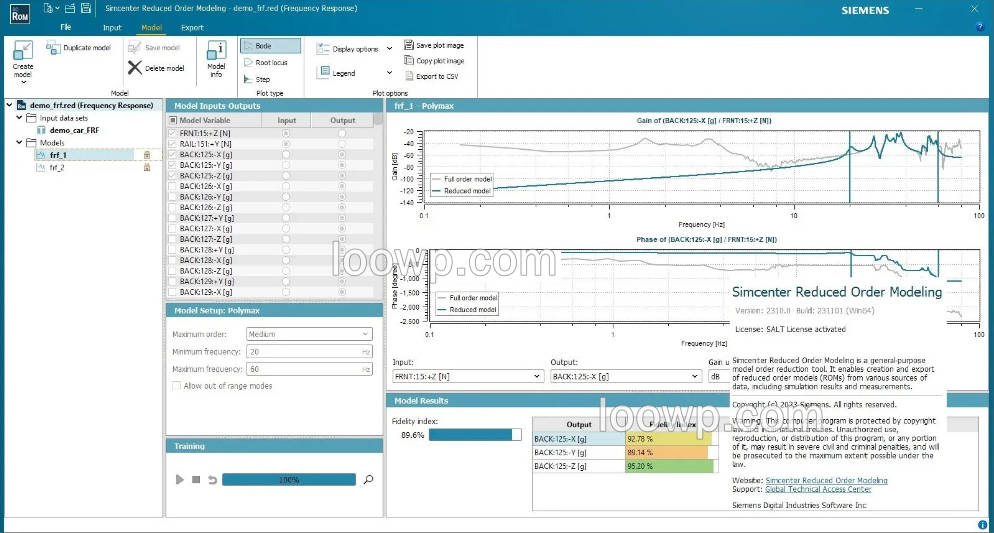Toggle the RAIL:151:-Y [N] variable checkbox
The image size is (994, 533).
coord(172,144)
